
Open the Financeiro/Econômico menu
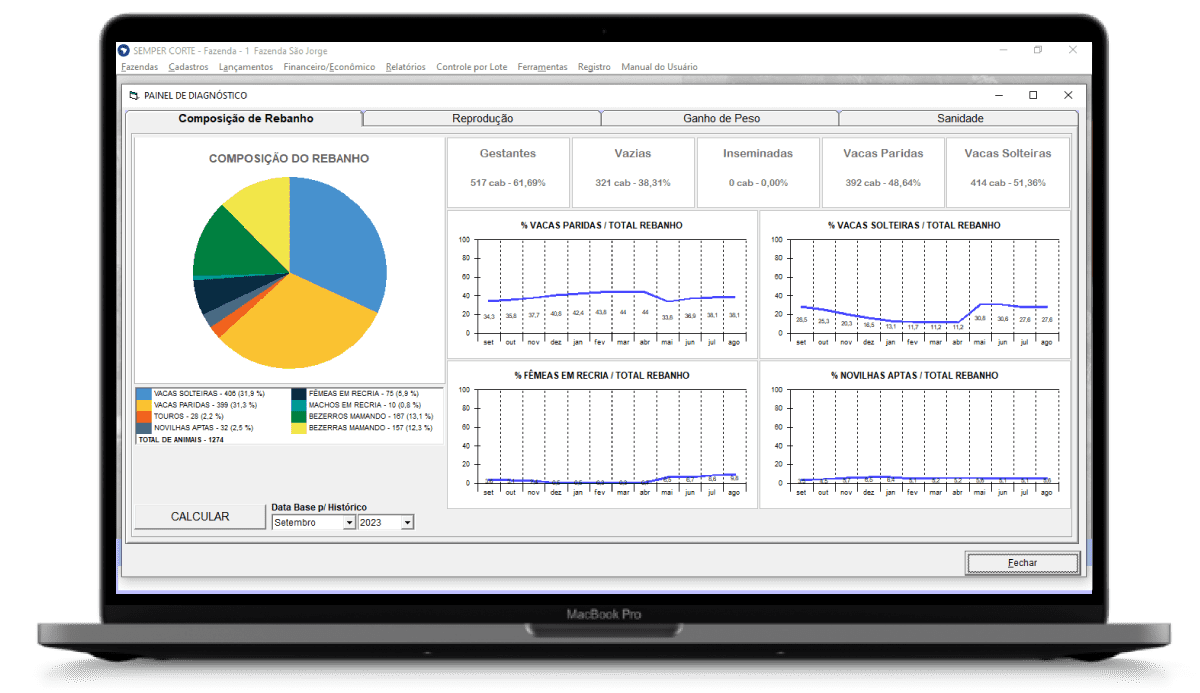click(x=329, y=67)
